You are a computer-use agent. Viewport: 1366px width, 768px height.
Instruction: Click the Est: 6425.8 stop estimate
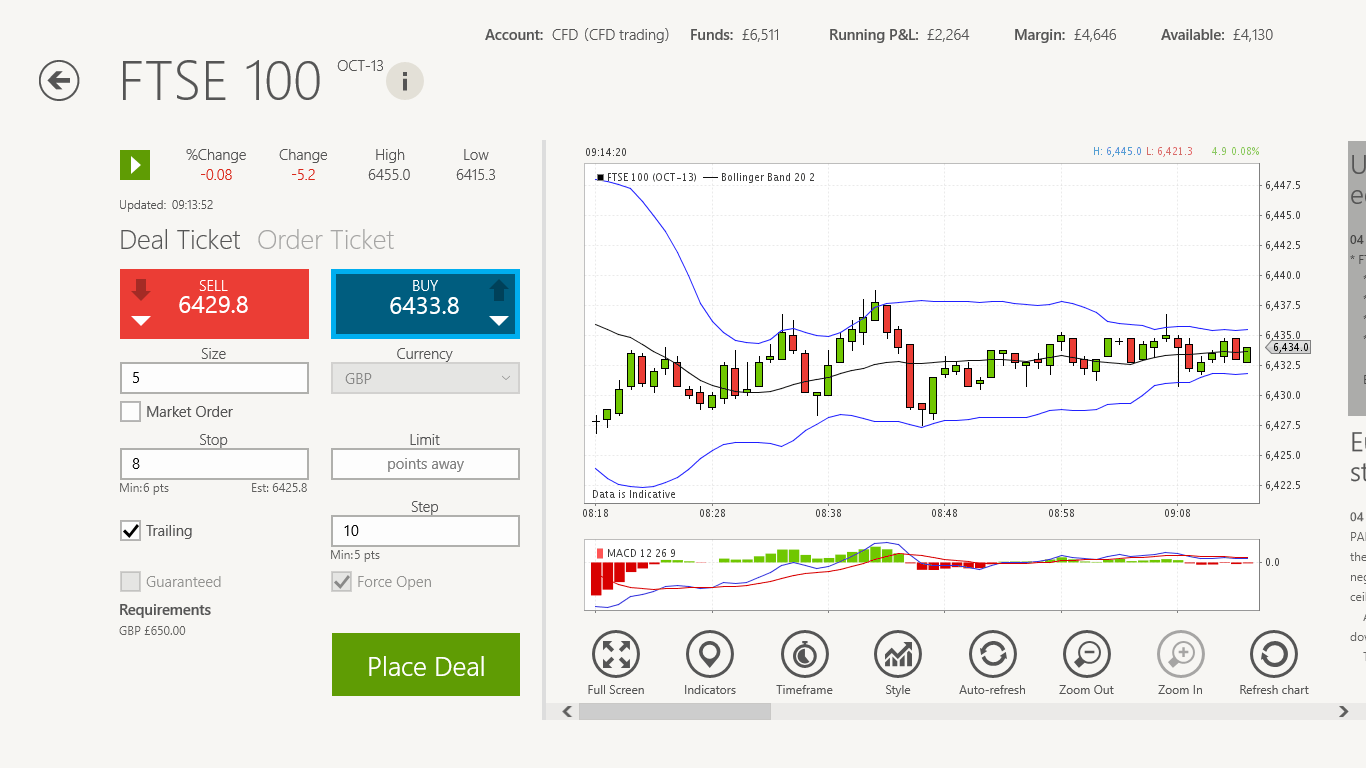click(x=279, y=488)
